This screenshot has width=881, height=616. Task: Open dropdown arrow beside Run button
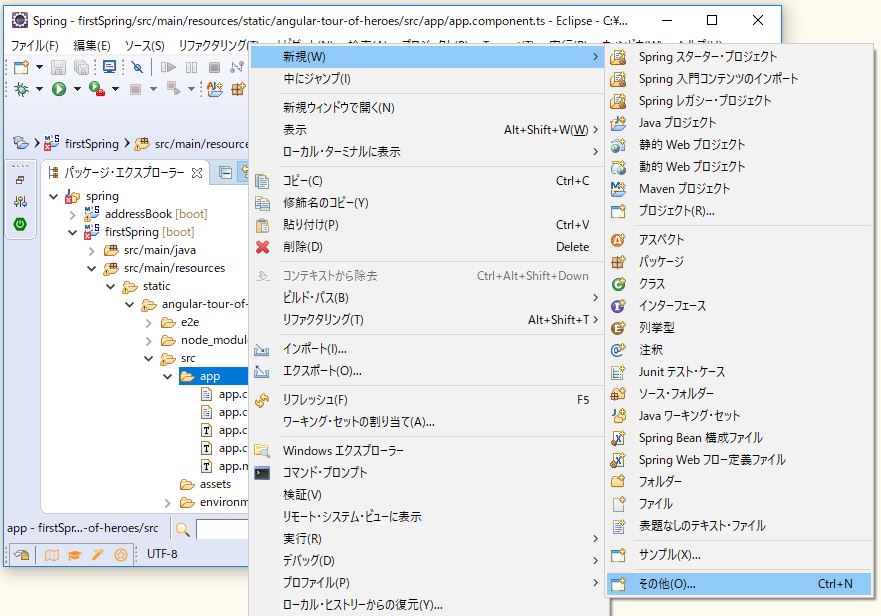77,89
